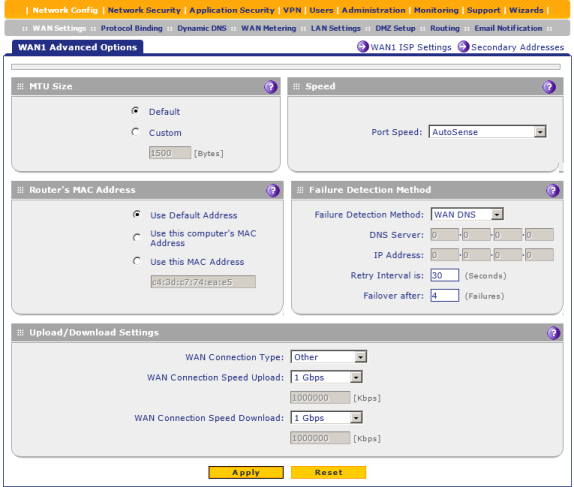Open the Network Security menu
574x487 pixels.
144,10
